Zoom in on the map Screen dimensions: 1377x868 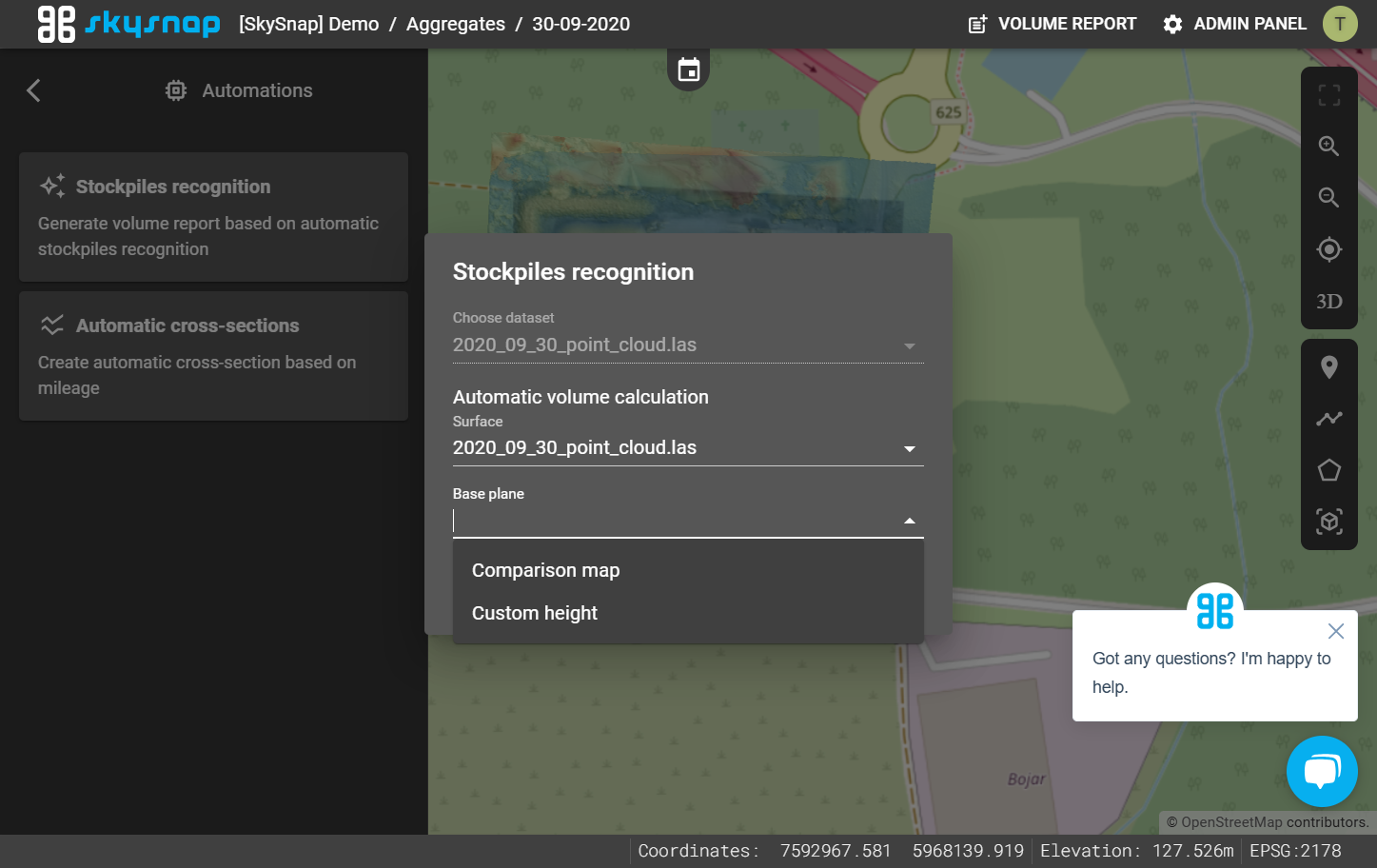1329,147
